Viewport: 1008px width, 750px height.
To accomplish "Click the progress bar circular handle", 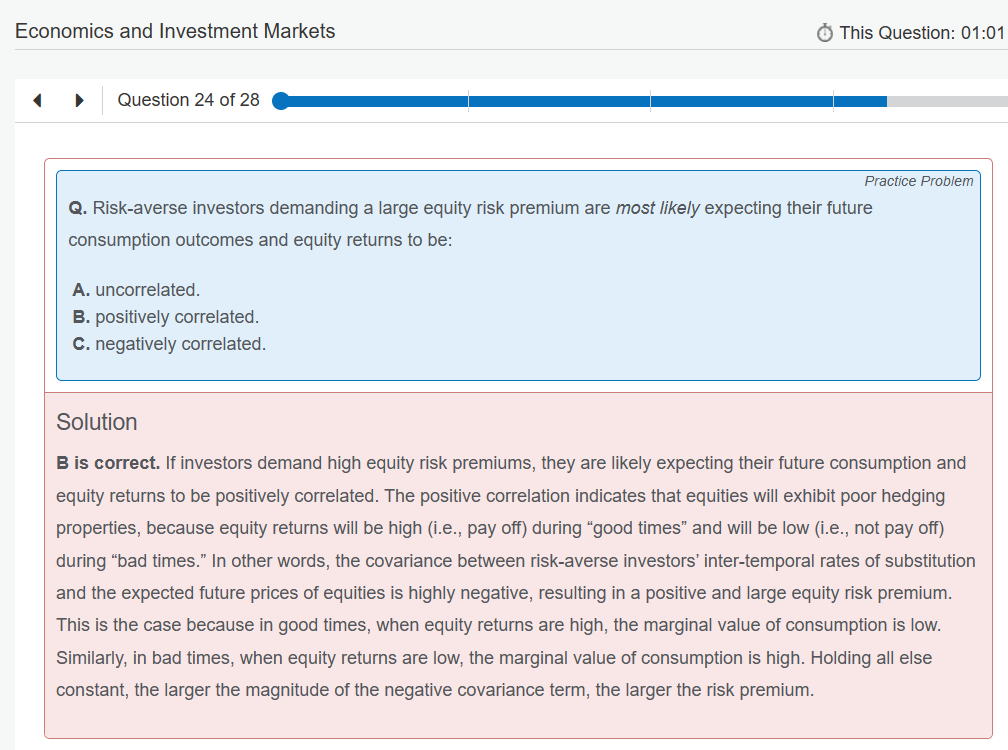I will pos(280,101).
